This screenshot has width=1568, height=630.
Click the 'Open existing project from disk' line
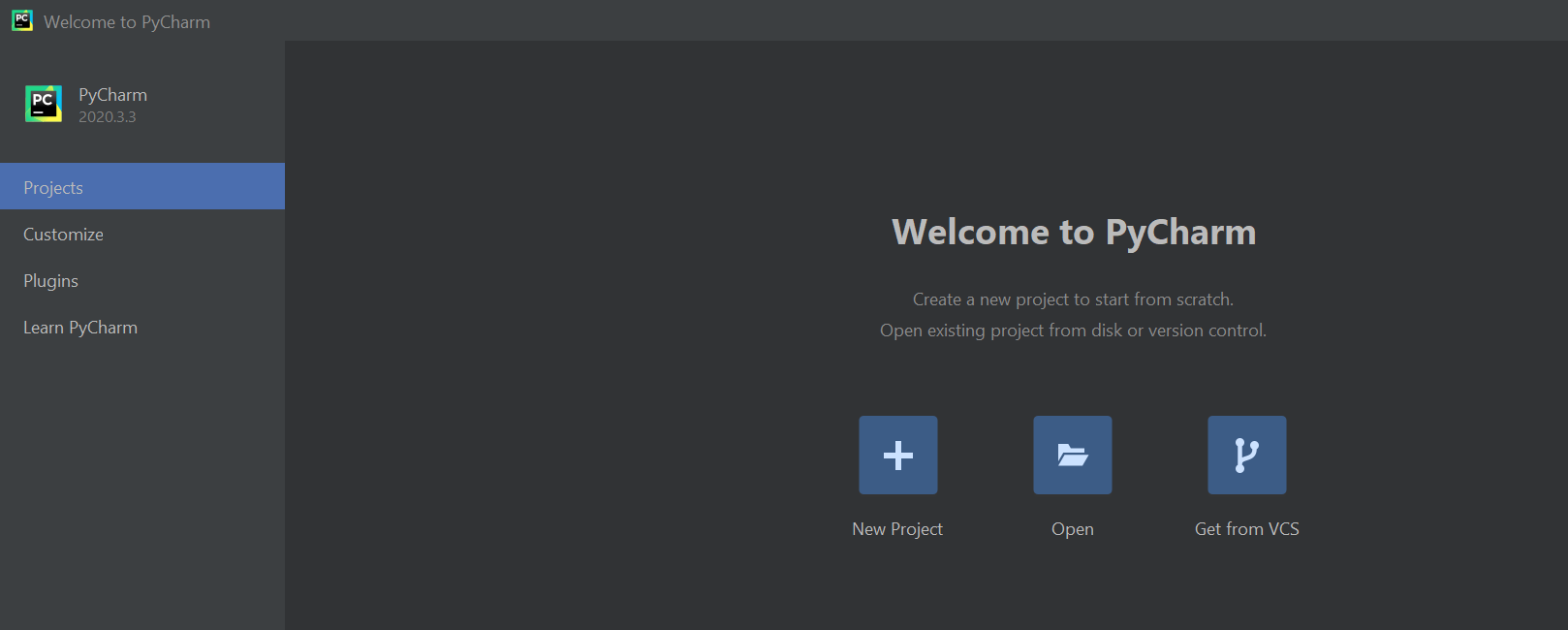coord(1073,331)
